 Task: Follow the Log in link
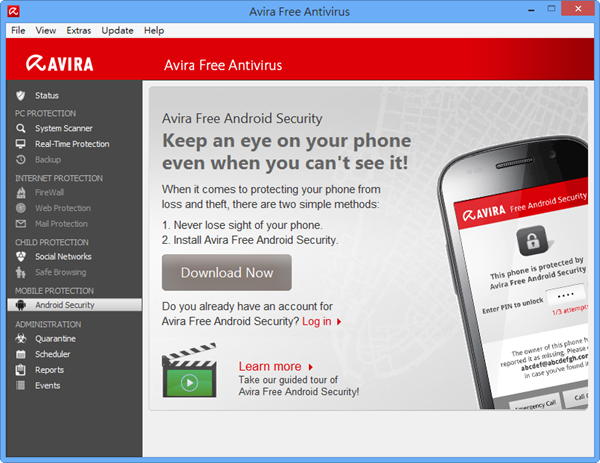(316, 321)
